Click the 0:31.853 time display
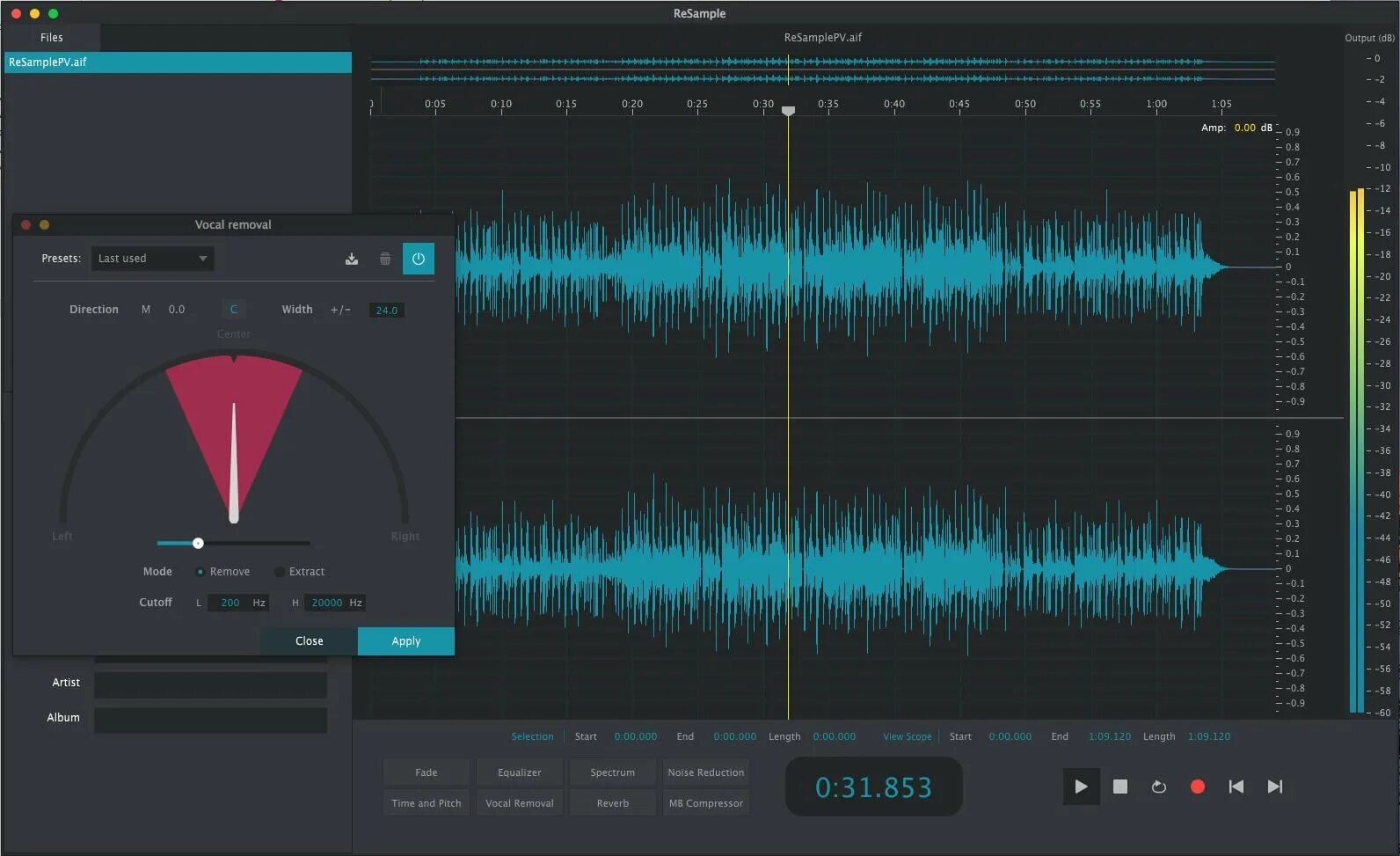 pos(873,787)
